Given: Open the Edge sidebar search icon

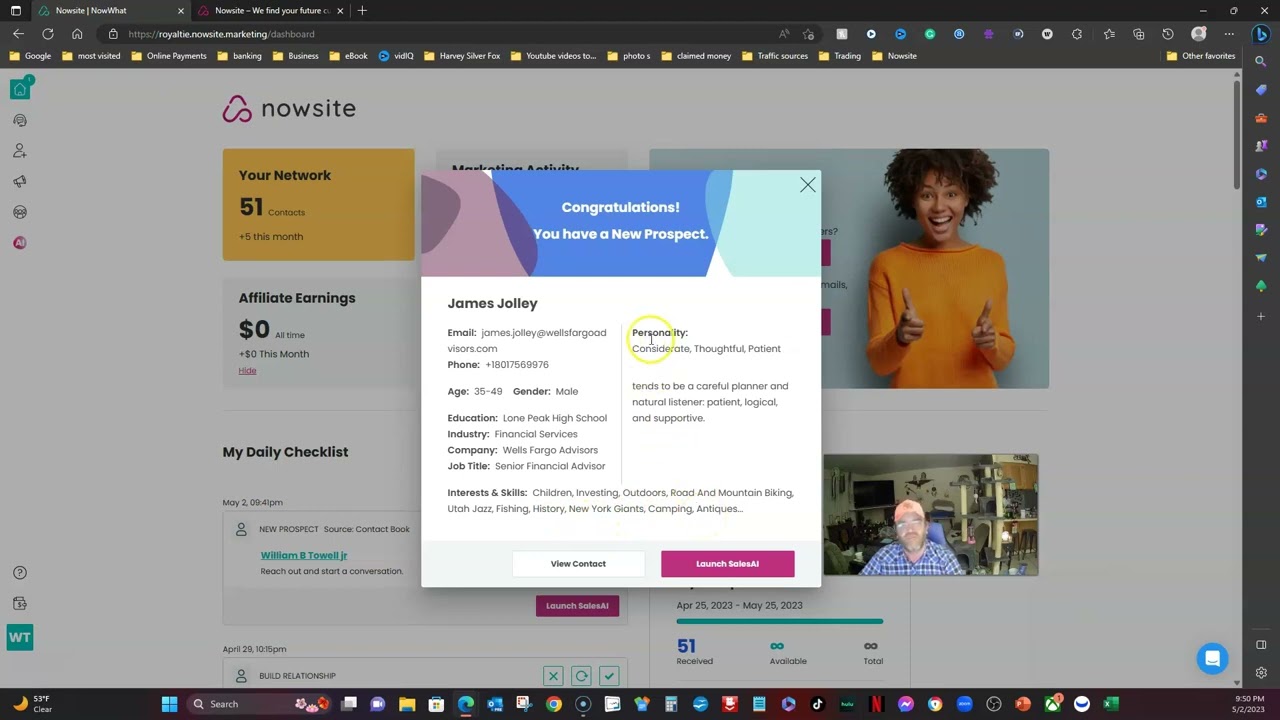Looking at the screenshot, I should point(1261,62).
